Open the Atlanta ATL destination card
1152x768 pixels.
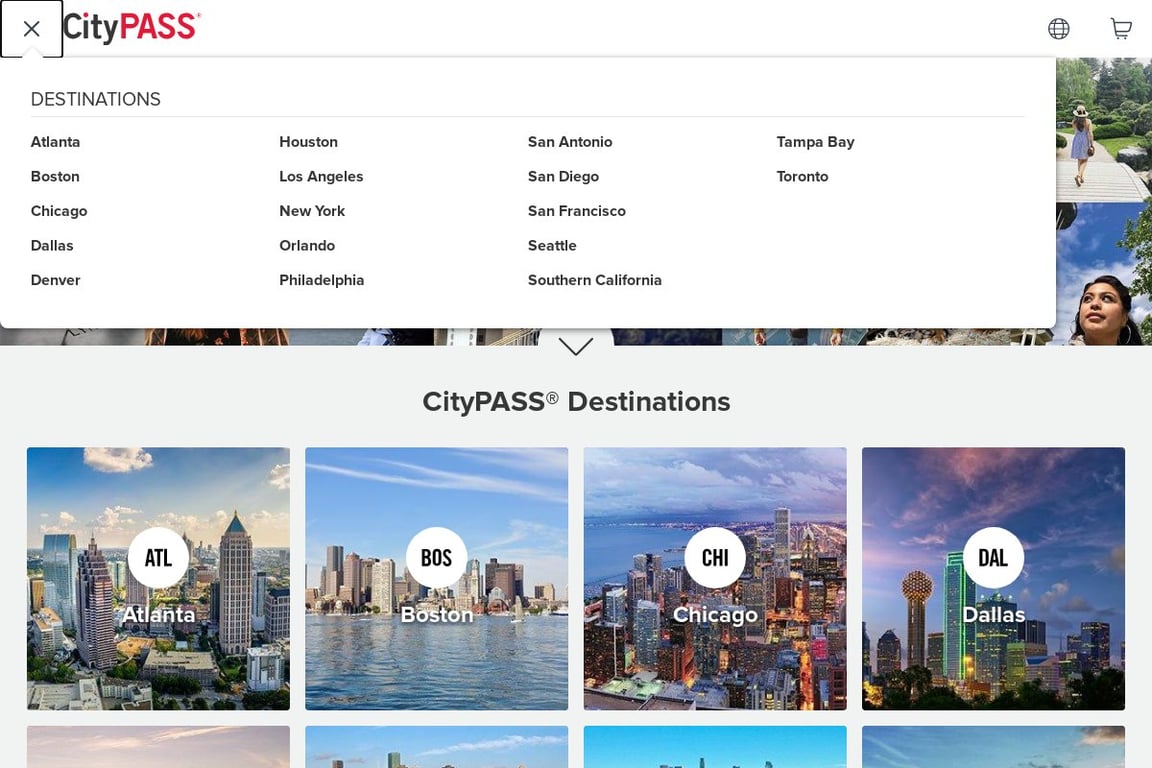point(159,578)
